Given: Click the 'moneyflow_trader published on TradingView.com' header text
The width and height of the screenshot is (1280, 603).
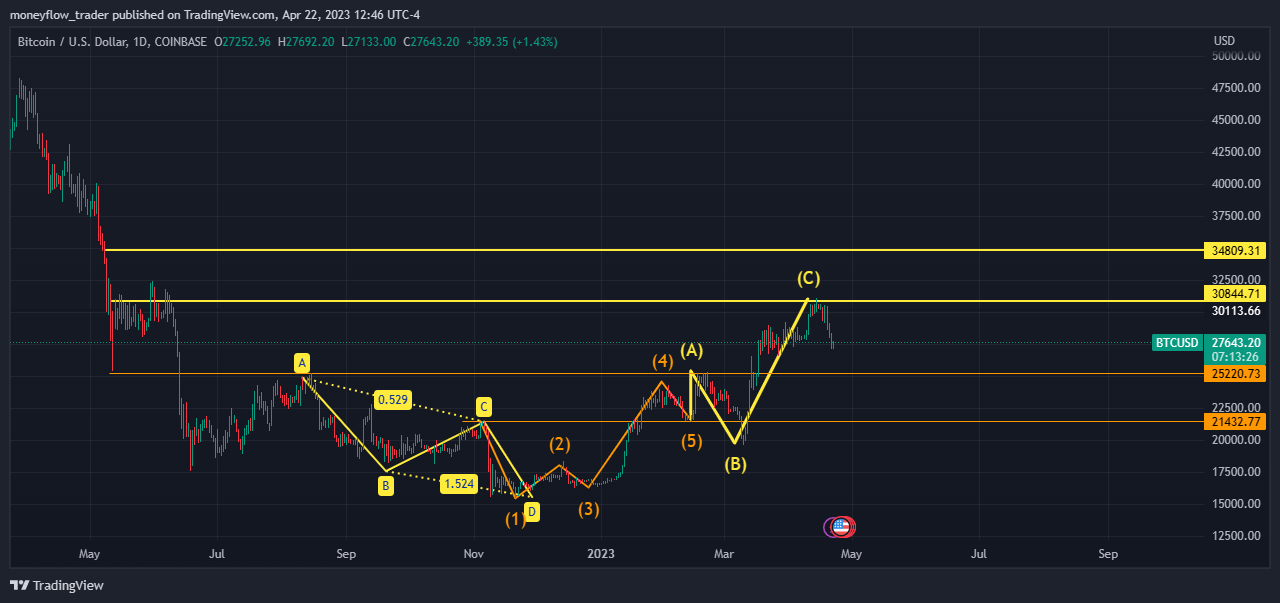Looking at the screenshot, I should [140, 14].
